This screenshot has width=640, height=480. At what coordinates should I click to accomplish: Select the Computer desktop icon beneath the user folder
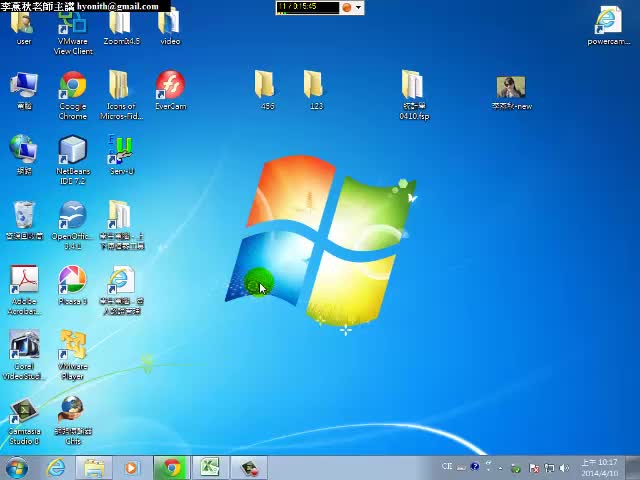(x=24, y=91)
